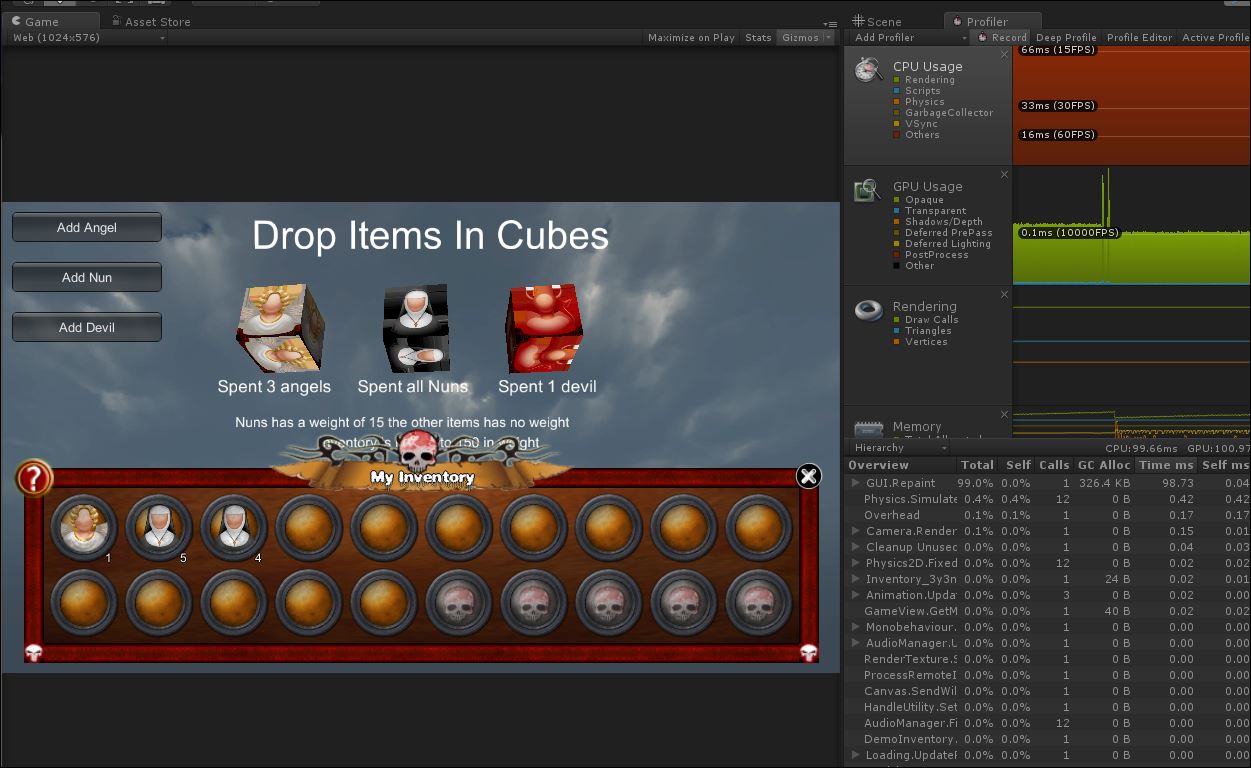Sort by the Total column header
This screenshot has width=1251, height=768.
click(977, 465)
